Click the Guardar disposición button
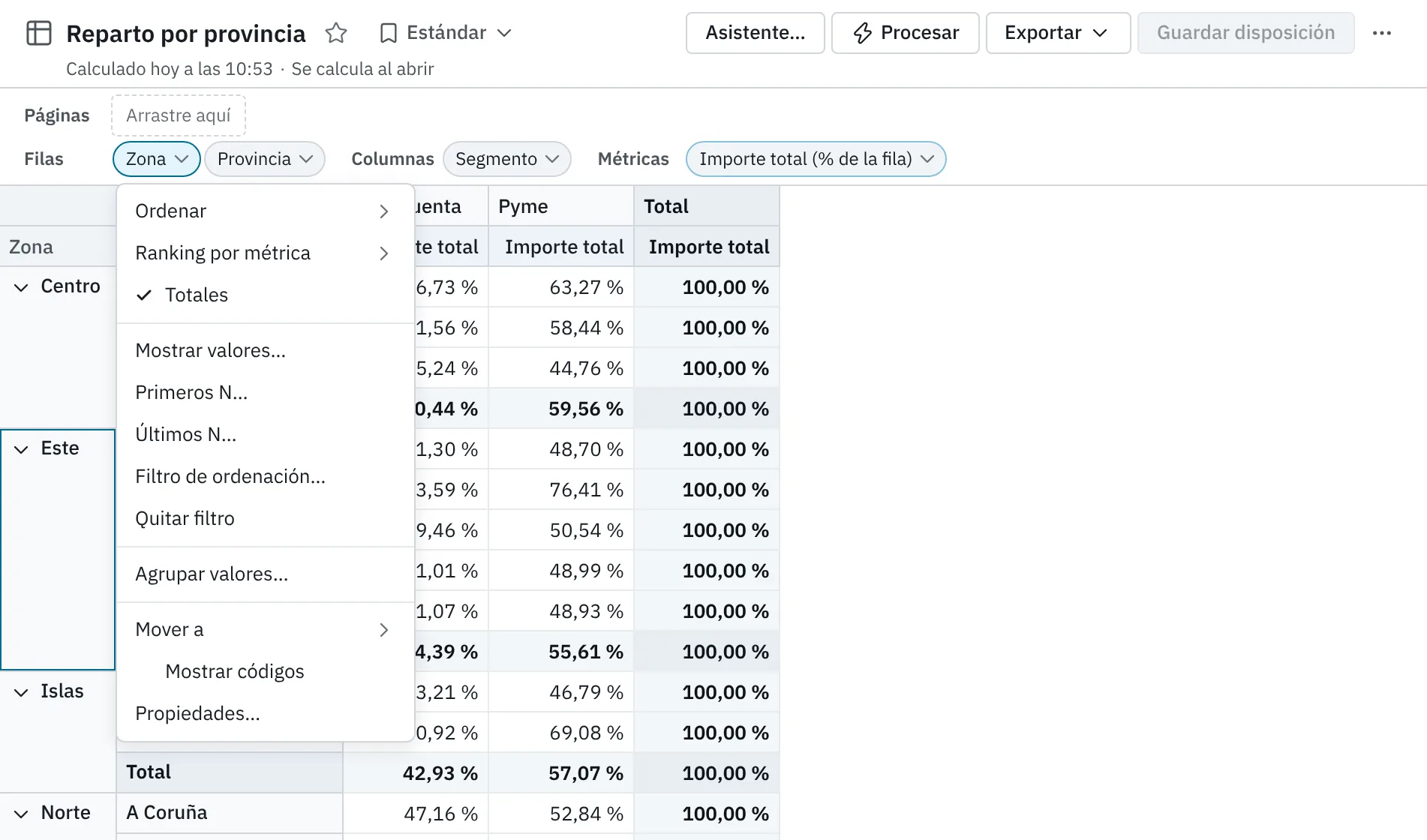This screenshot has width=1427, height=840. [1246, 33]
